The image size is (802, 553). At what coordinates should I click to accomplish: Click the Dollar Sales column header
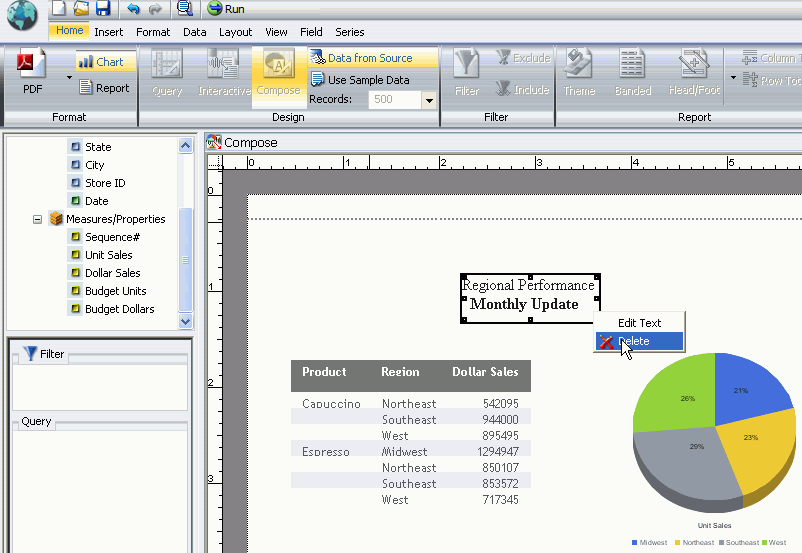pyautogui.click(x=485, y=372)
